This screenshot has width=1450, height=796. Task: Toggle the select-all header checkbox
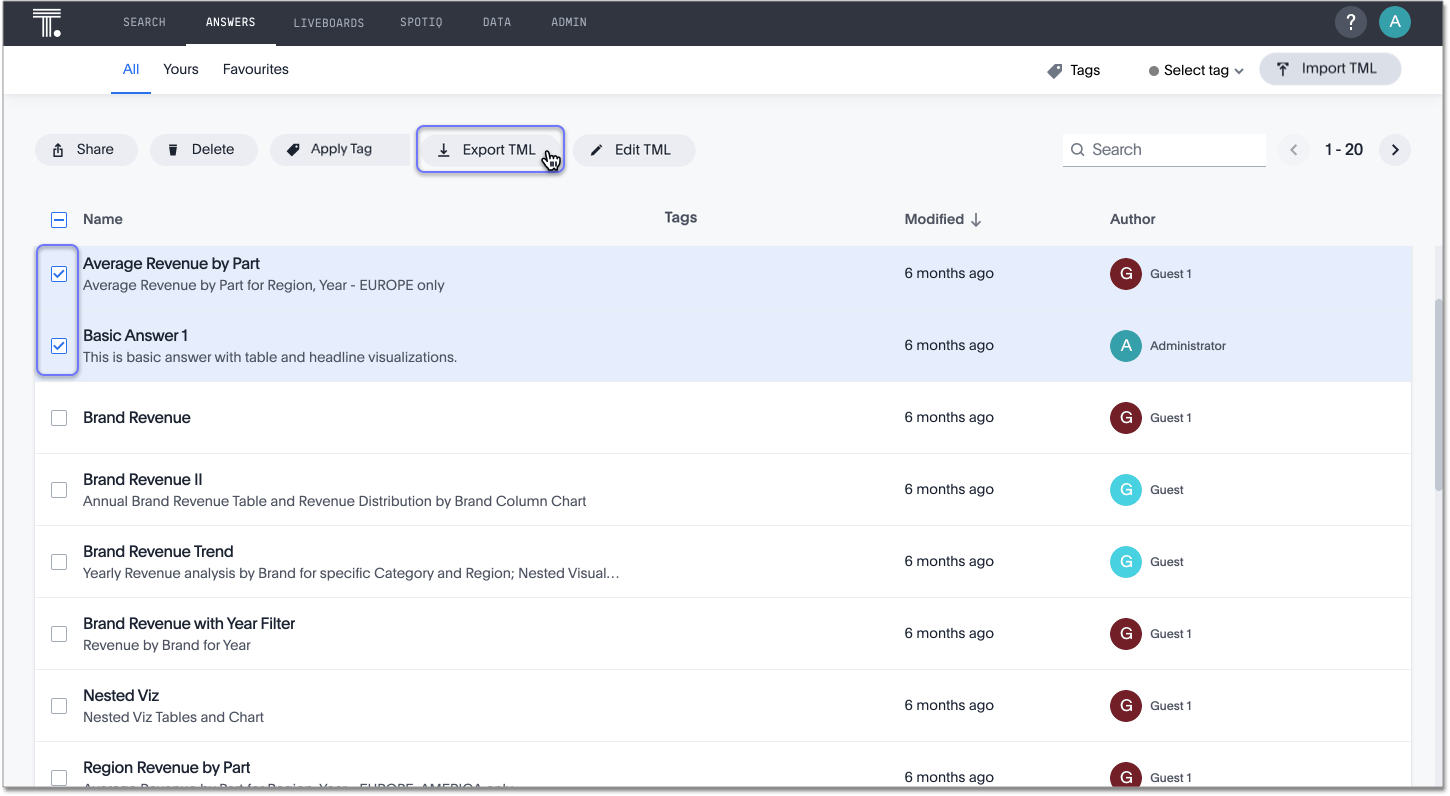click(59, 220)
